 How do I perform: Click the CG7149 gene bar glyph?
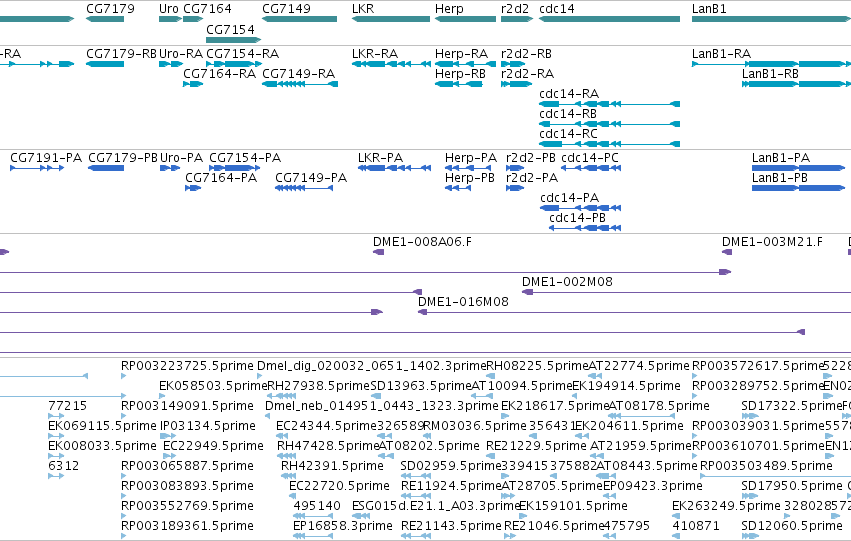(300, 19)
